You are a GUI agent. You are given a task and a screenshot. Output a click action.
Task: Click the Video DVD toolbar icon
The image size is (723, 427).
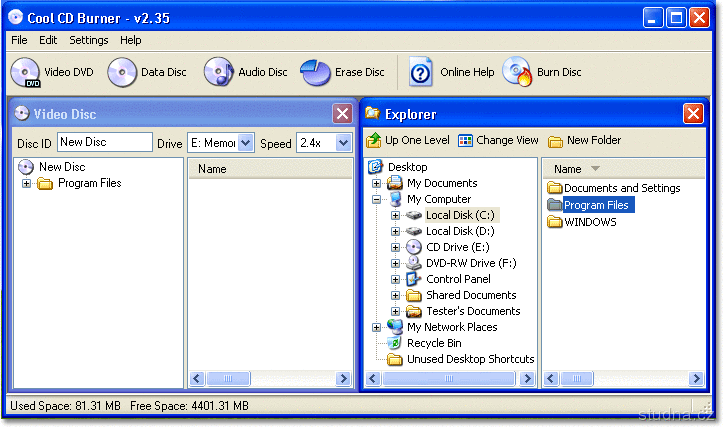click(x=25, y=72)
